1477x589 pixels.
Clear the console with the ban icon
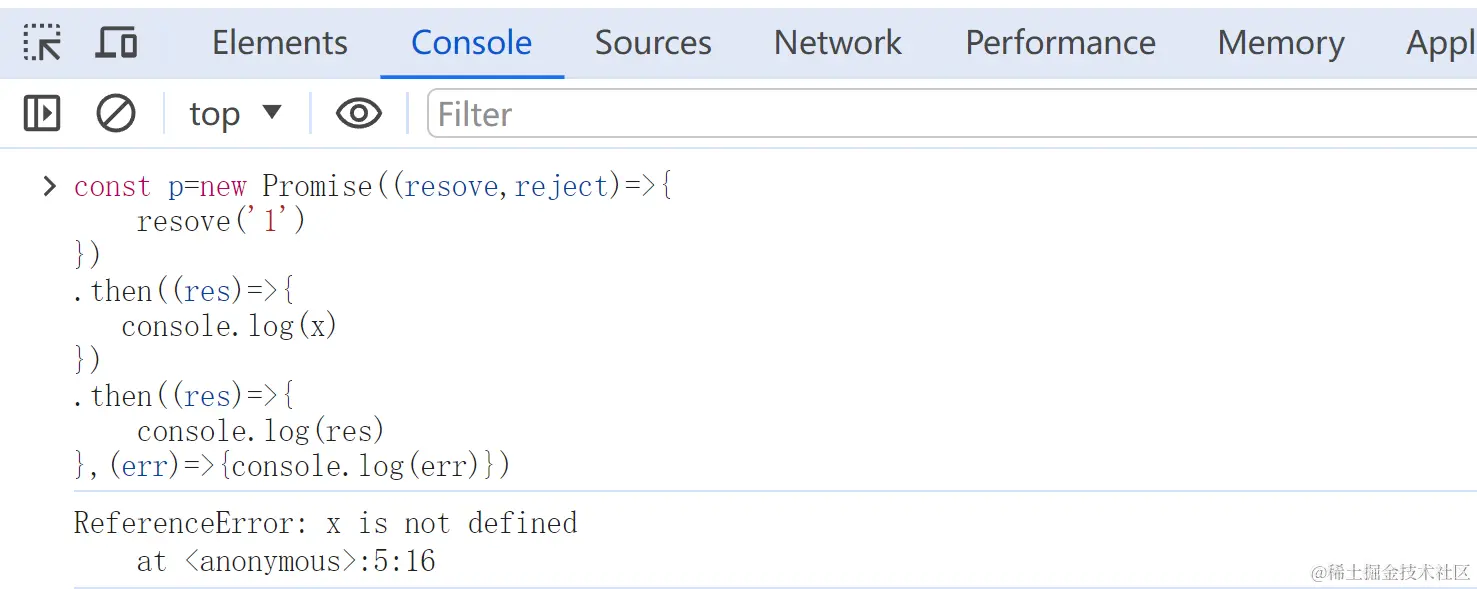pyautogui.click(x=116, y=114)
